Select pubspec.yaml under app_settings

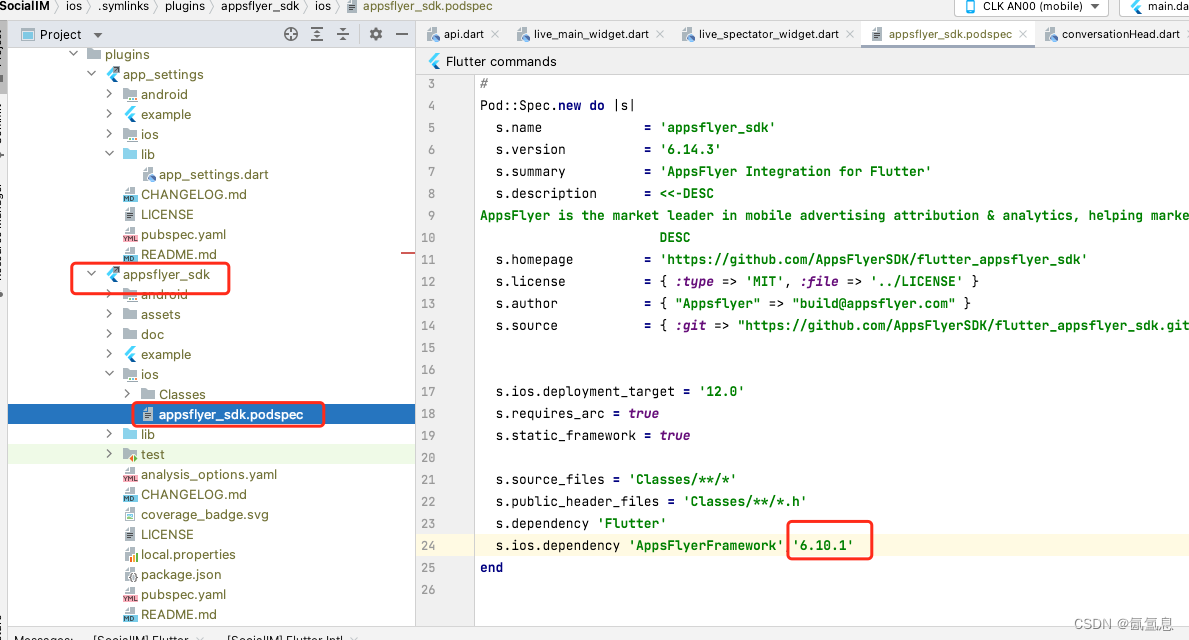coord(184,234)
